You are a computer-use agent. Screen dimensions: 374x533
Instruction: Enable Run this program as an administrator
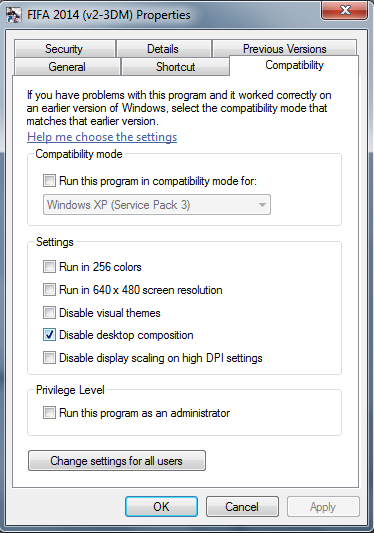pos(49,413)
